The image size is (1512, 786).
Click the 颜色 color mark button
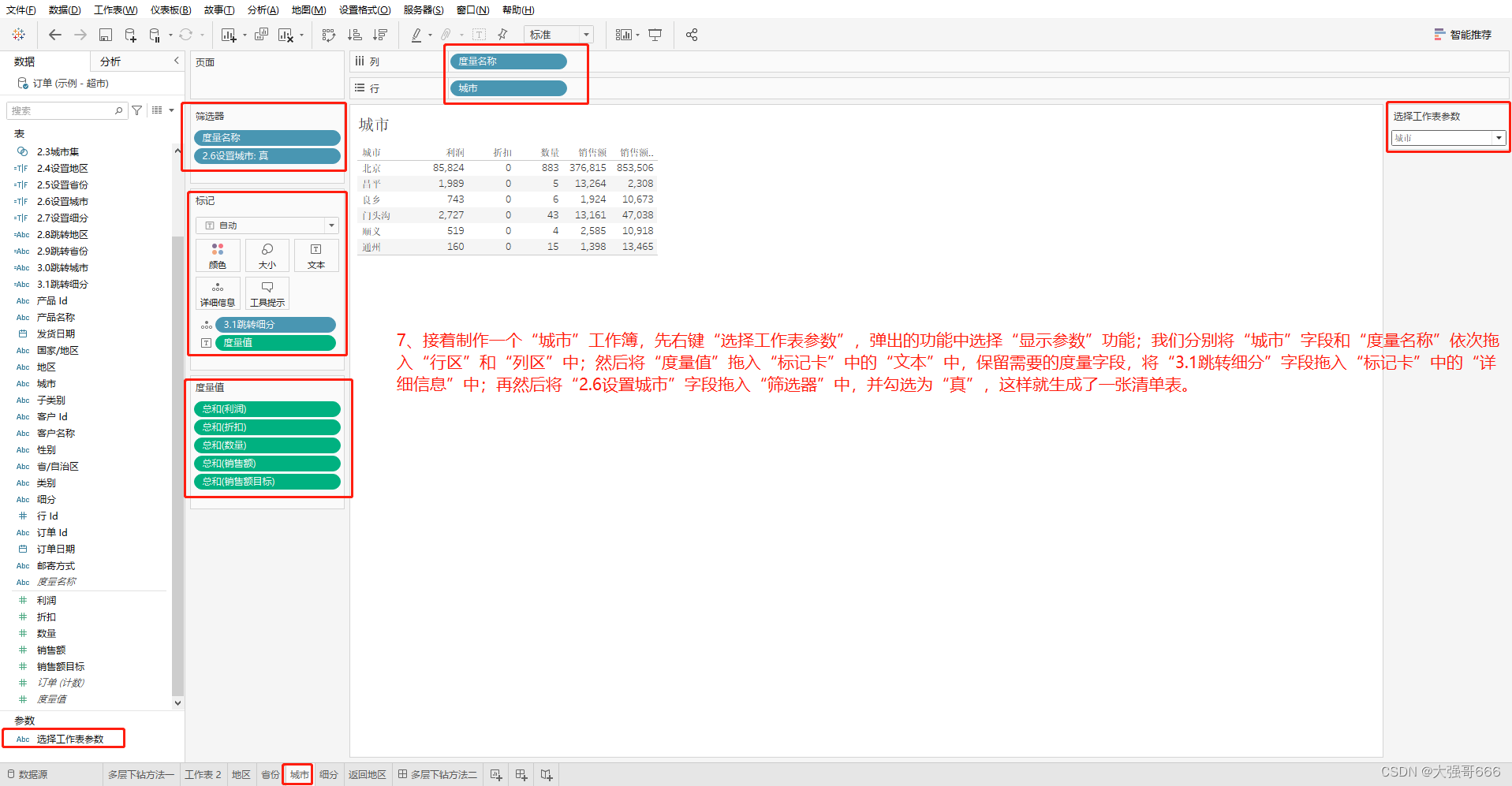(218, 256)
